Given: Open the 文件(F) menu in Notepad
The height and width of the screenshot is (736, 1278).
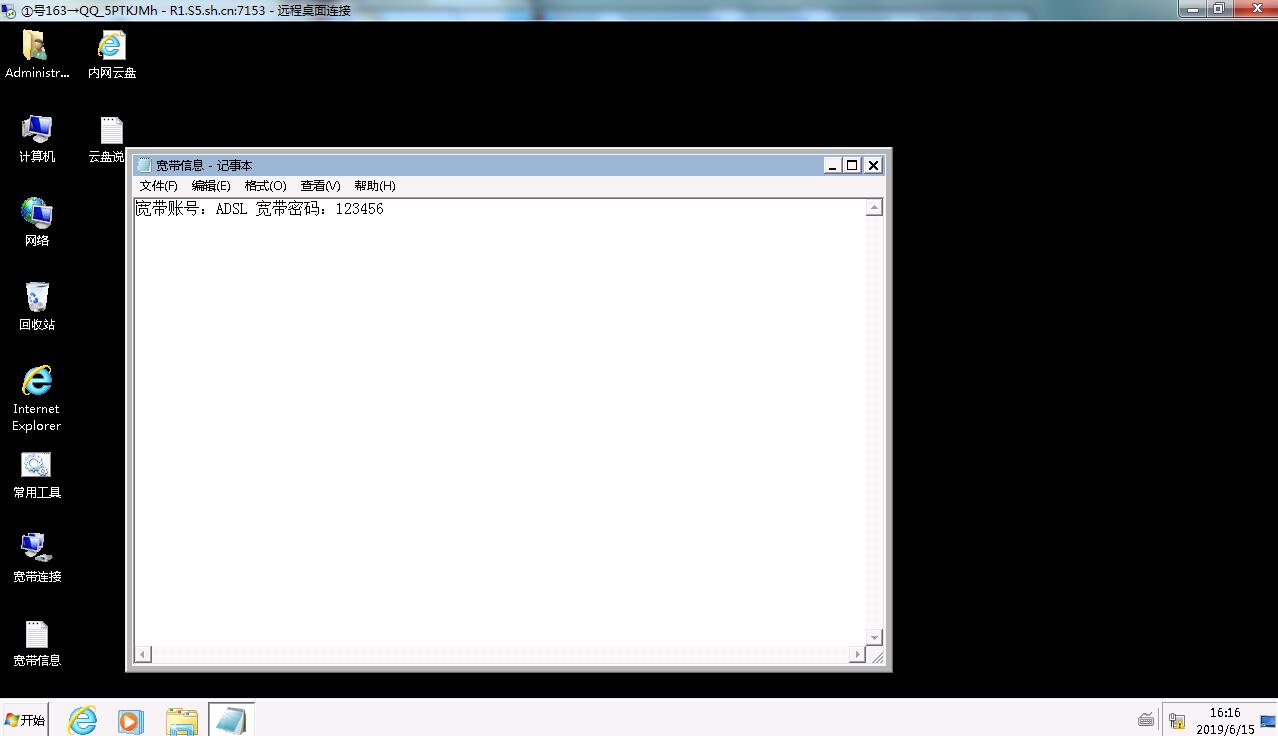Looking at the screenshot, I should [x=158, y=186].
